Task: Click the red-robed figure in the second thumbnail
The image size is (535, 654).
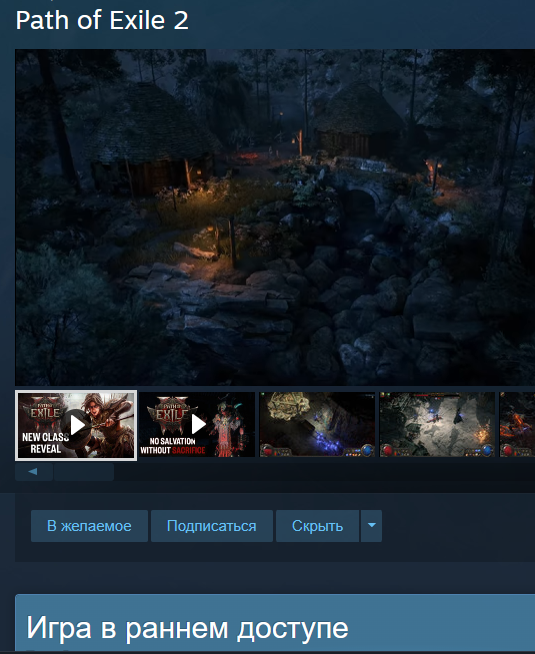Action: (226, 428)
